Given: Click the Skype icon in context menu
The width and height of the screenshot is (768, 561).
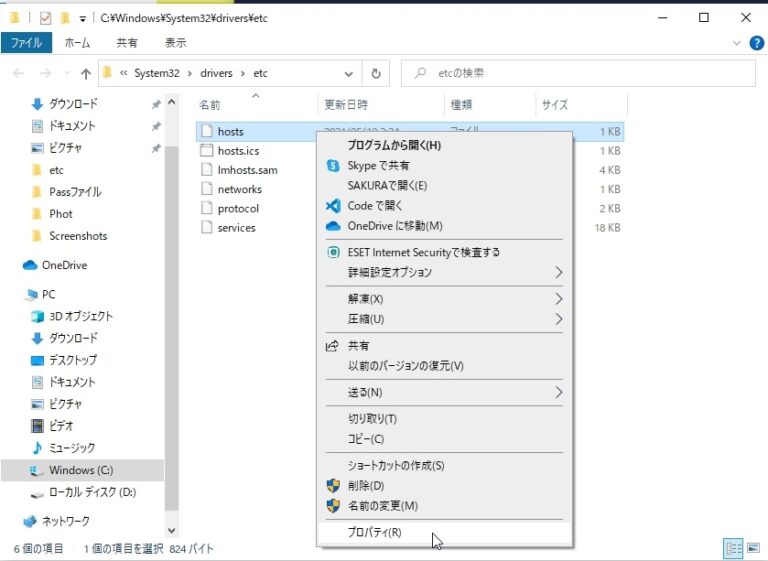Looking at the screenshot, I should click(x=333, y=165).
